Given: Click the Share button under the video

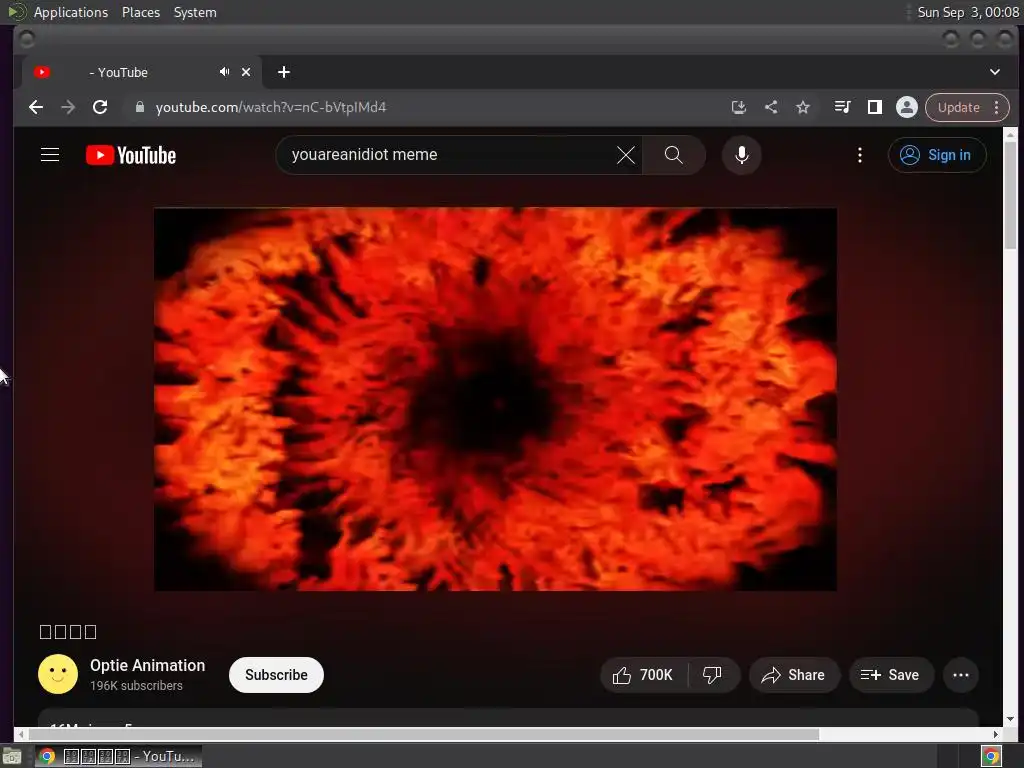Looking at the screenshot, I should pos(793,675).
